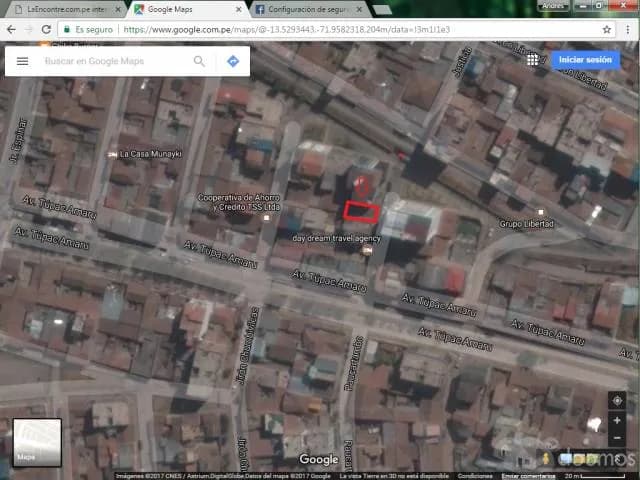Click Cooperativa de Ahorro y Credito label

239,202
